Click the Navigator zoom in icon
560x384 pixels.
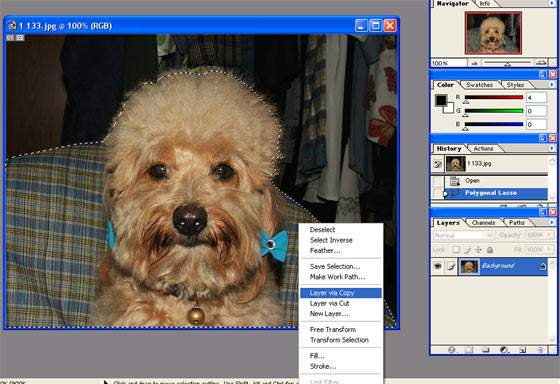(x=541, y=63)
